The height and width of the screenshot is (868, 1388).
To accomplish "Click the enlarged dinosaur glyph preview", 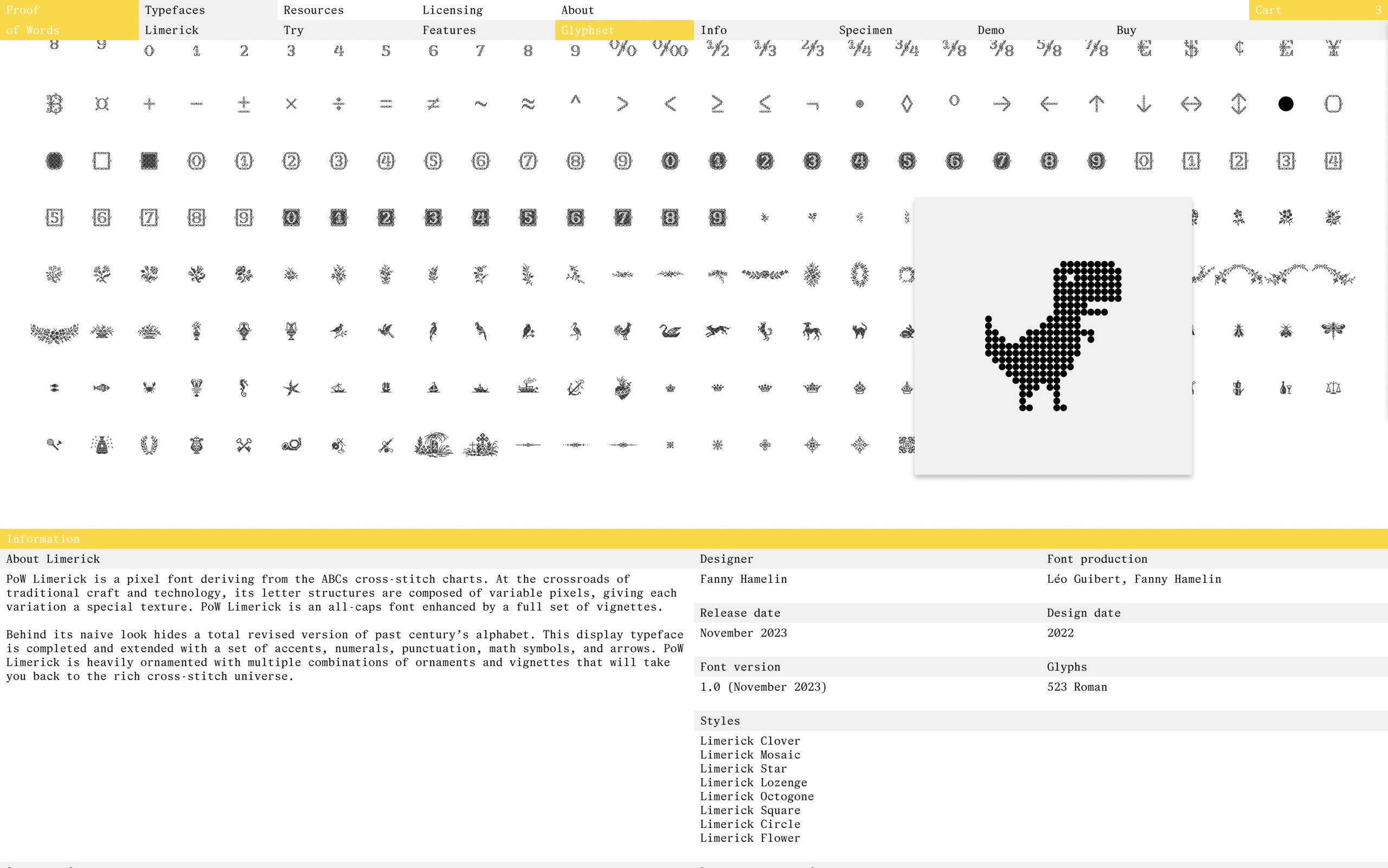I will click(x=1053, y=336).
